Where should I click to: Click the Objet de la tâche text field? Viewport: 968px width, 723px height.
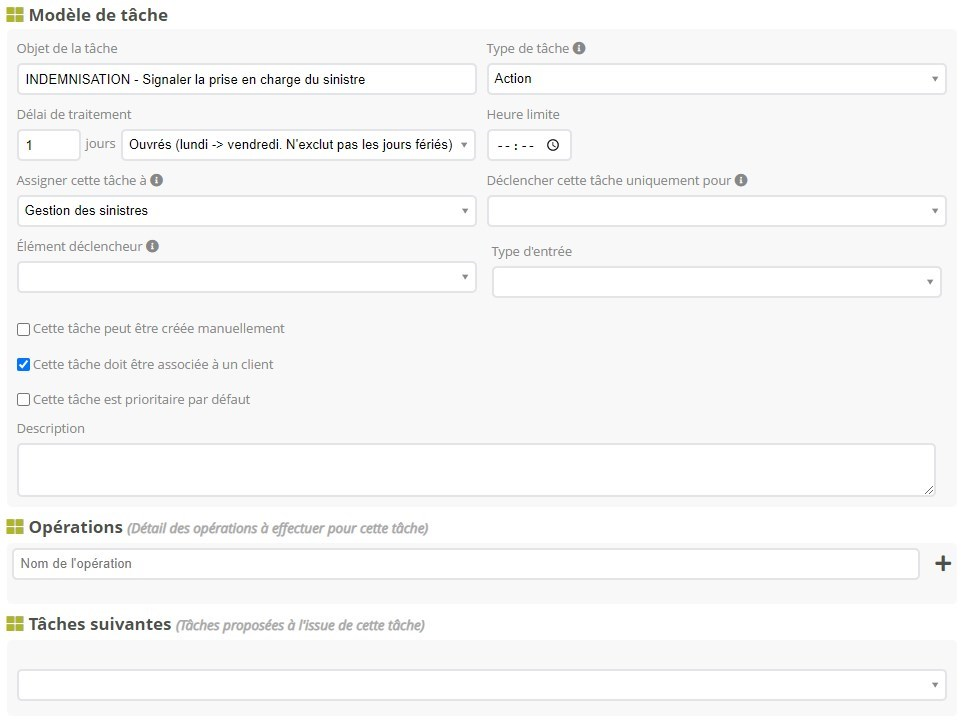point(246,79)
